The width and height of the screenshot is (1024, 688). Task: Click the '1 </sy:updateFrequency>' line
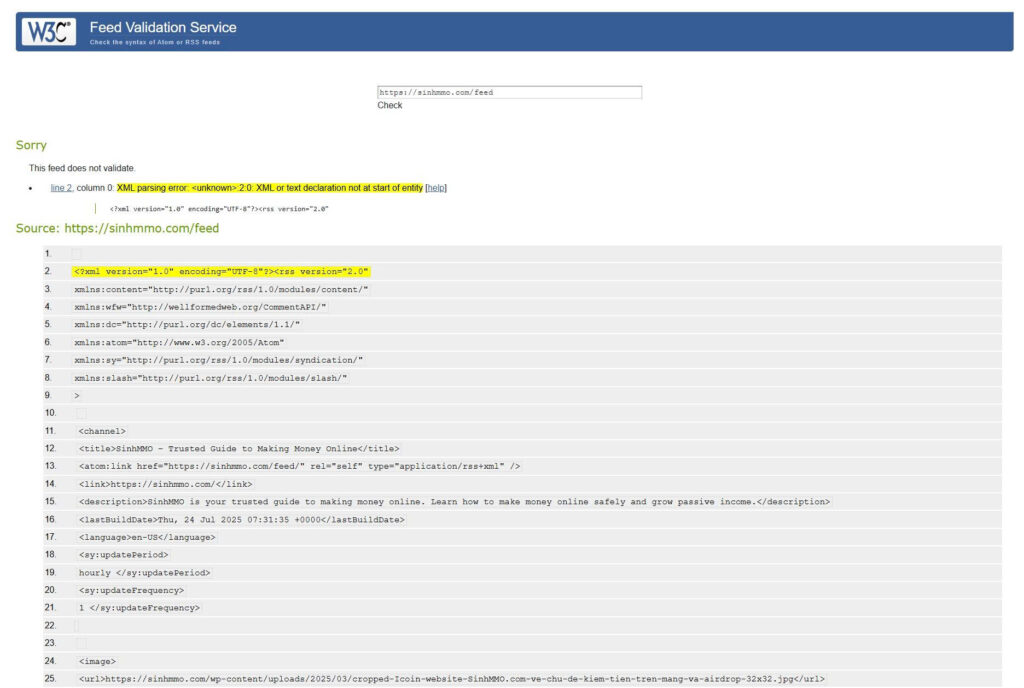[139, 608]
